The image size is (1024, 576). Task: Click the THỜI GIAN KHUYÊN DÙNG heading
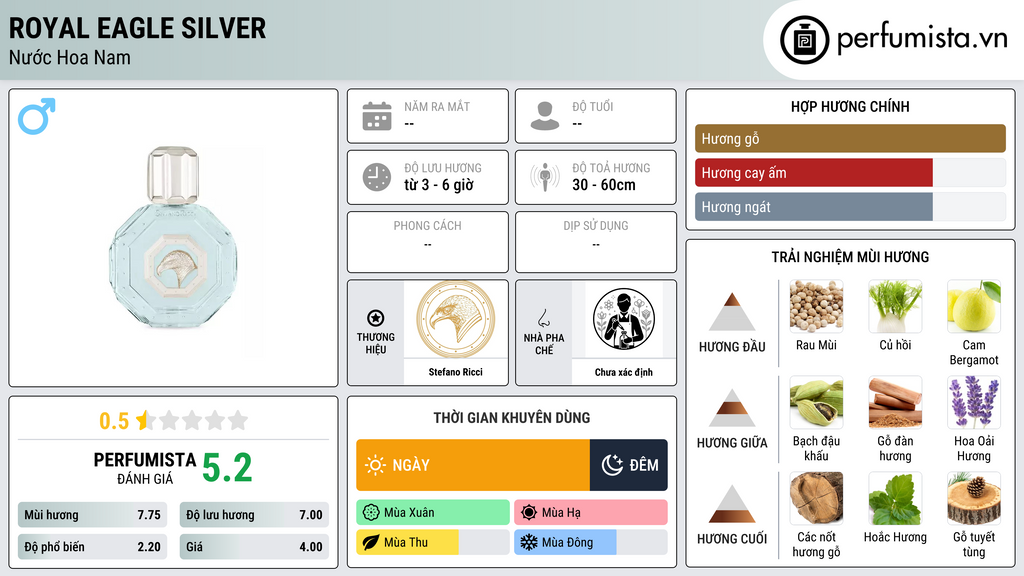point(512,418)
